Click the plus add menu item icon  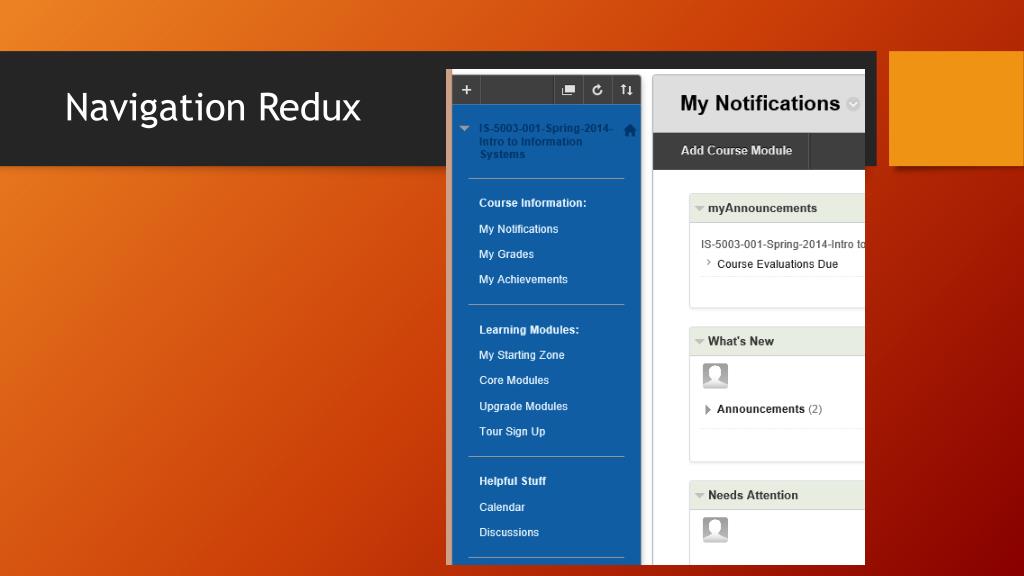point(466,90)
